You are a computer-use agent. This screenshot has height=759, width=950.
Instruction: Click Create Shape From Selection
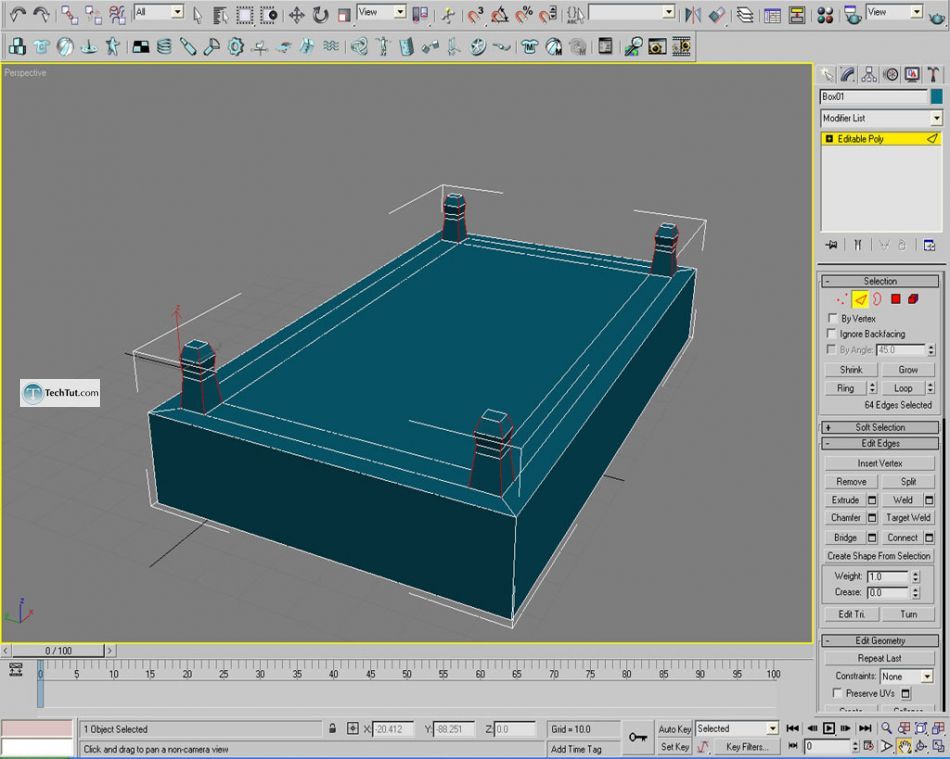click(879, 555)
